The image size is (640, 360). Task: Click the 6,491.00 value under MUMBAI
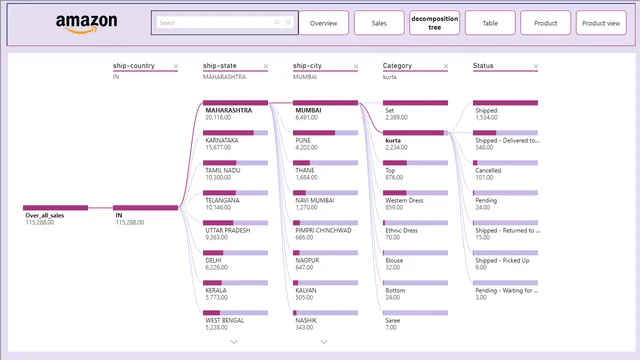tap(307, 118)
